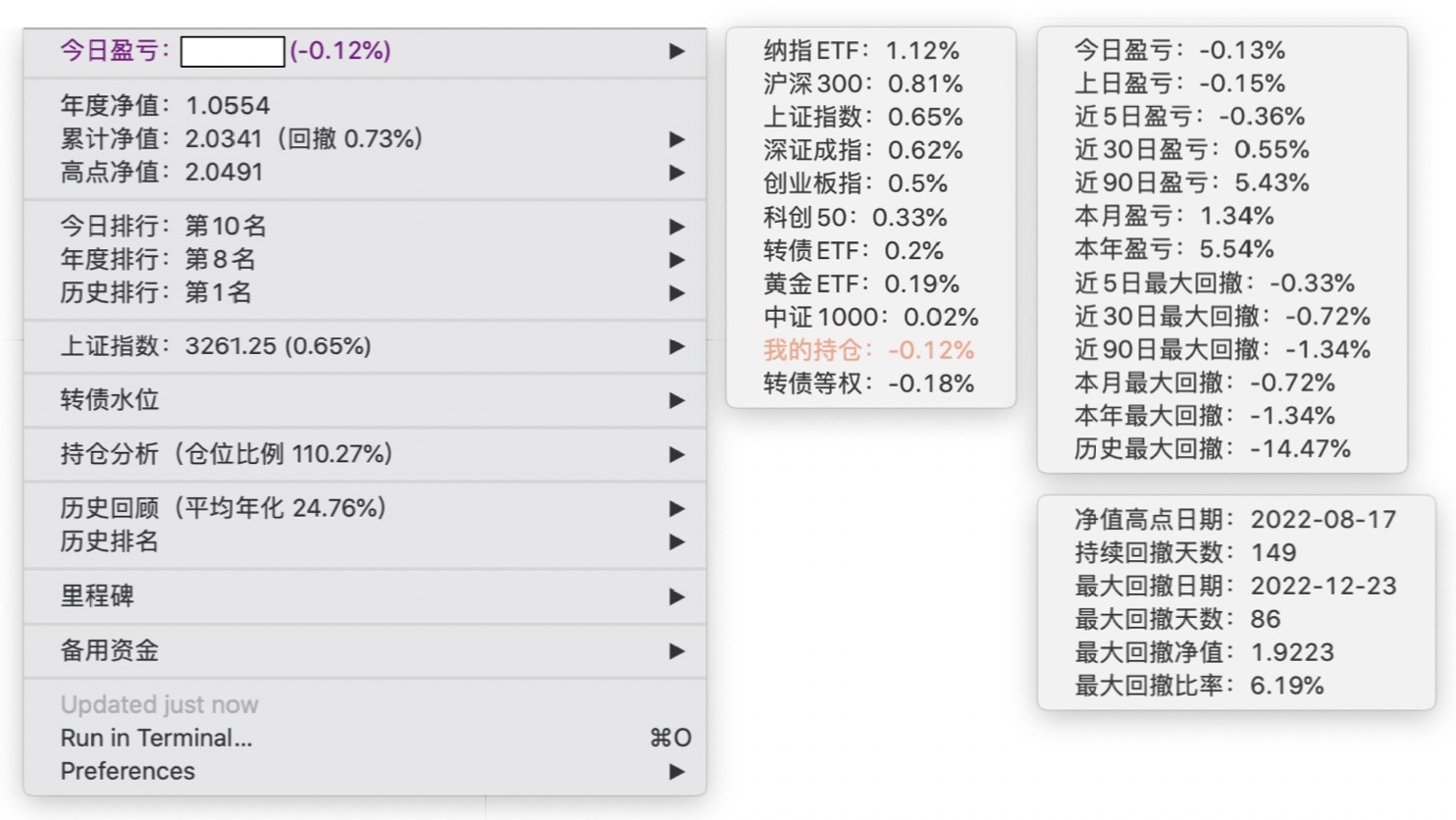Click the 净值高点日期 entry

pos(1234,520)
